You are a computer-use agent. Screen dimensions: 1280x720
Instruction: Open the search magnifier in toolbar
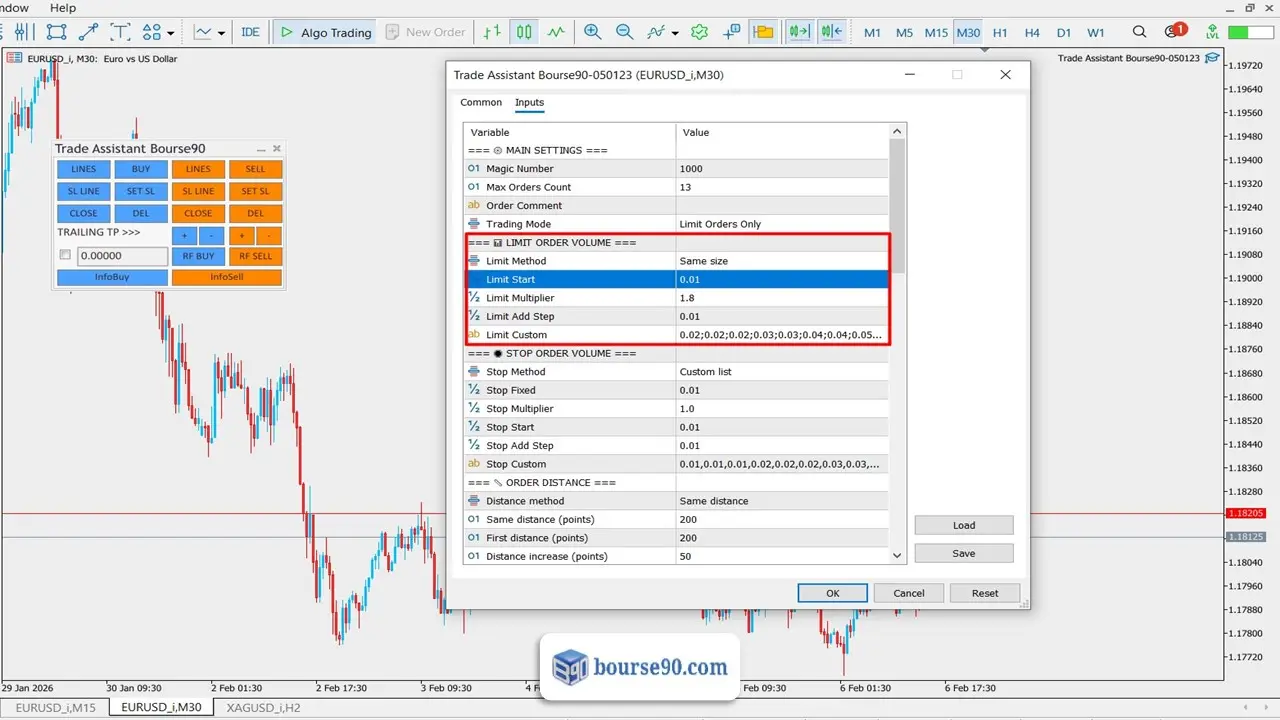[1140, 32]
